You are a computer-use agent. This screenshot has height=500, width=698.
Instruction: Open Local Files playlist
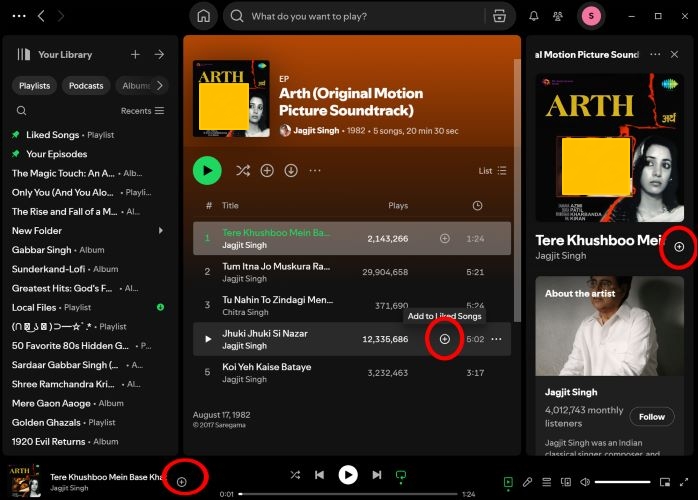[89, 307]
